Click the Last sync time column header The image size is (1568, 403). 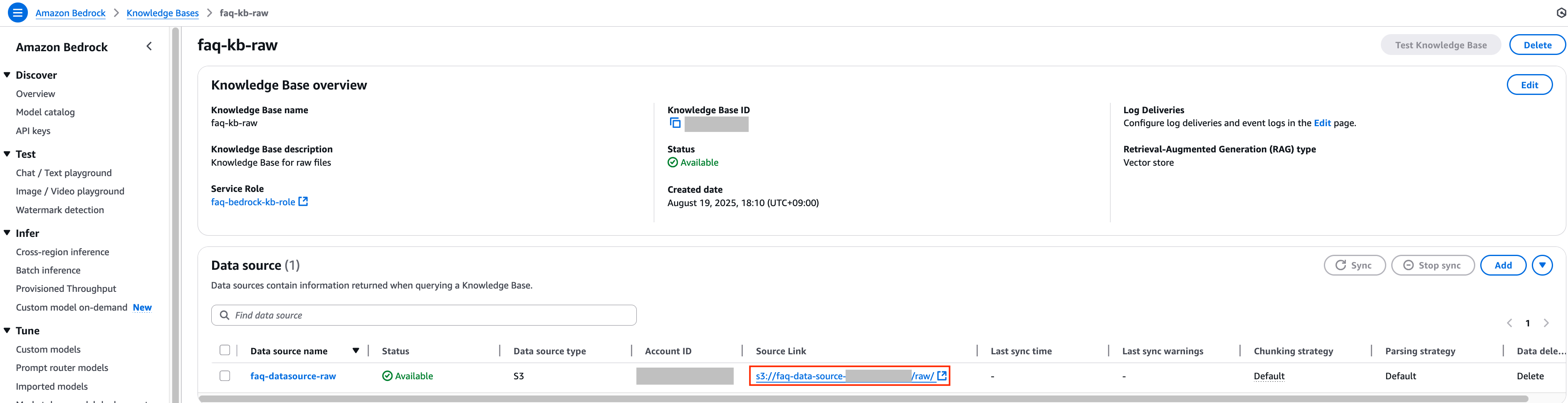pyautogui.click(x=1021, y=351)
